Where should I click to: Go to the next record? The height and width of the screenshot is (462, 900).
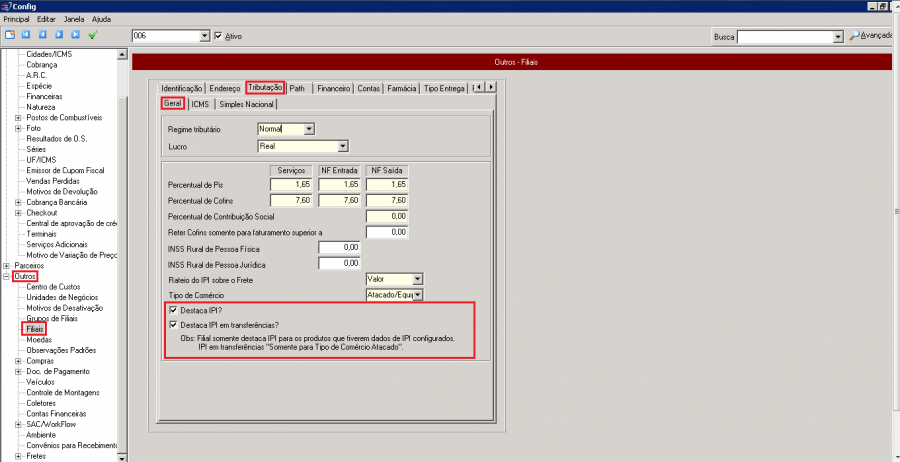tap(58, 35)
